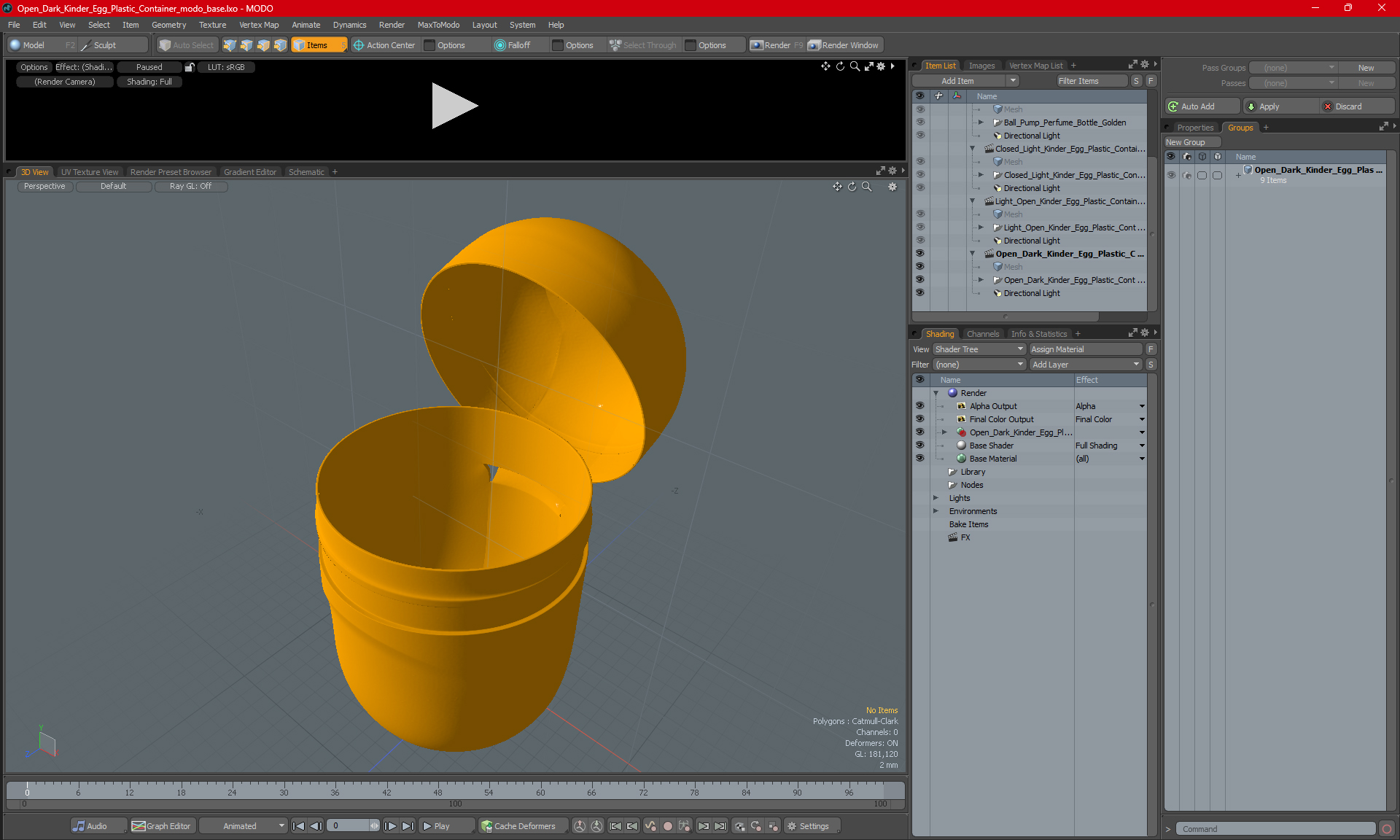The height and width of the screenshot is (840, 1400).
Task: Click the Filter Items field
Action: (x=1092, y=81)
